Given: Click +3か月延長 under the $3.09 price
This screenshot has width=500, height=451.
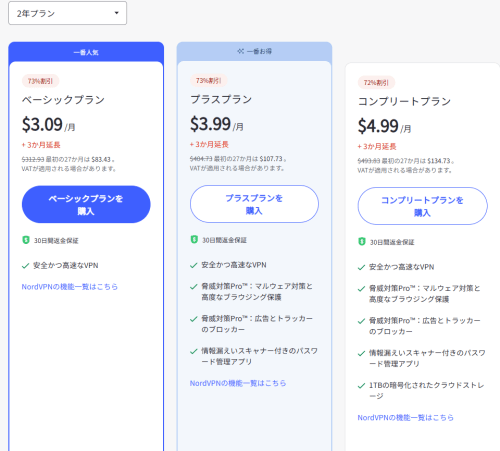Looking at the screenshot, I should pos(41,145).
